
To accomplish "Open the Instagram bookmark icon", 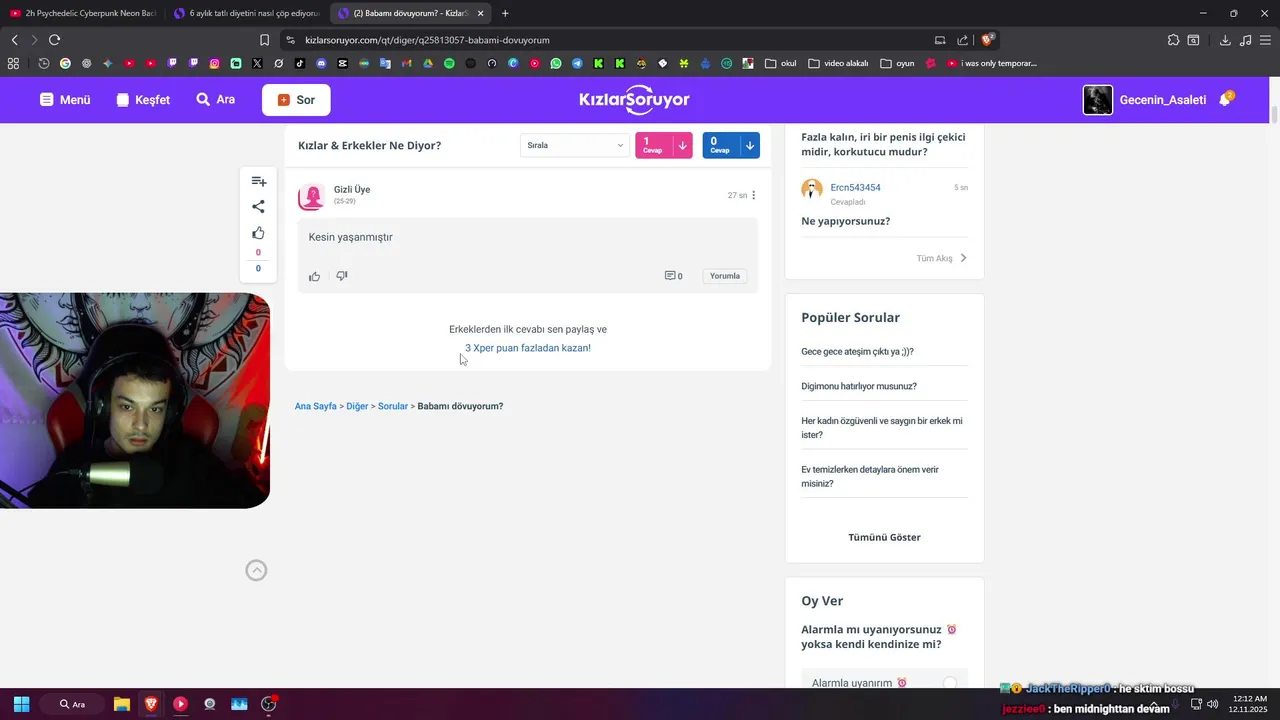I will tap(214, 63).
